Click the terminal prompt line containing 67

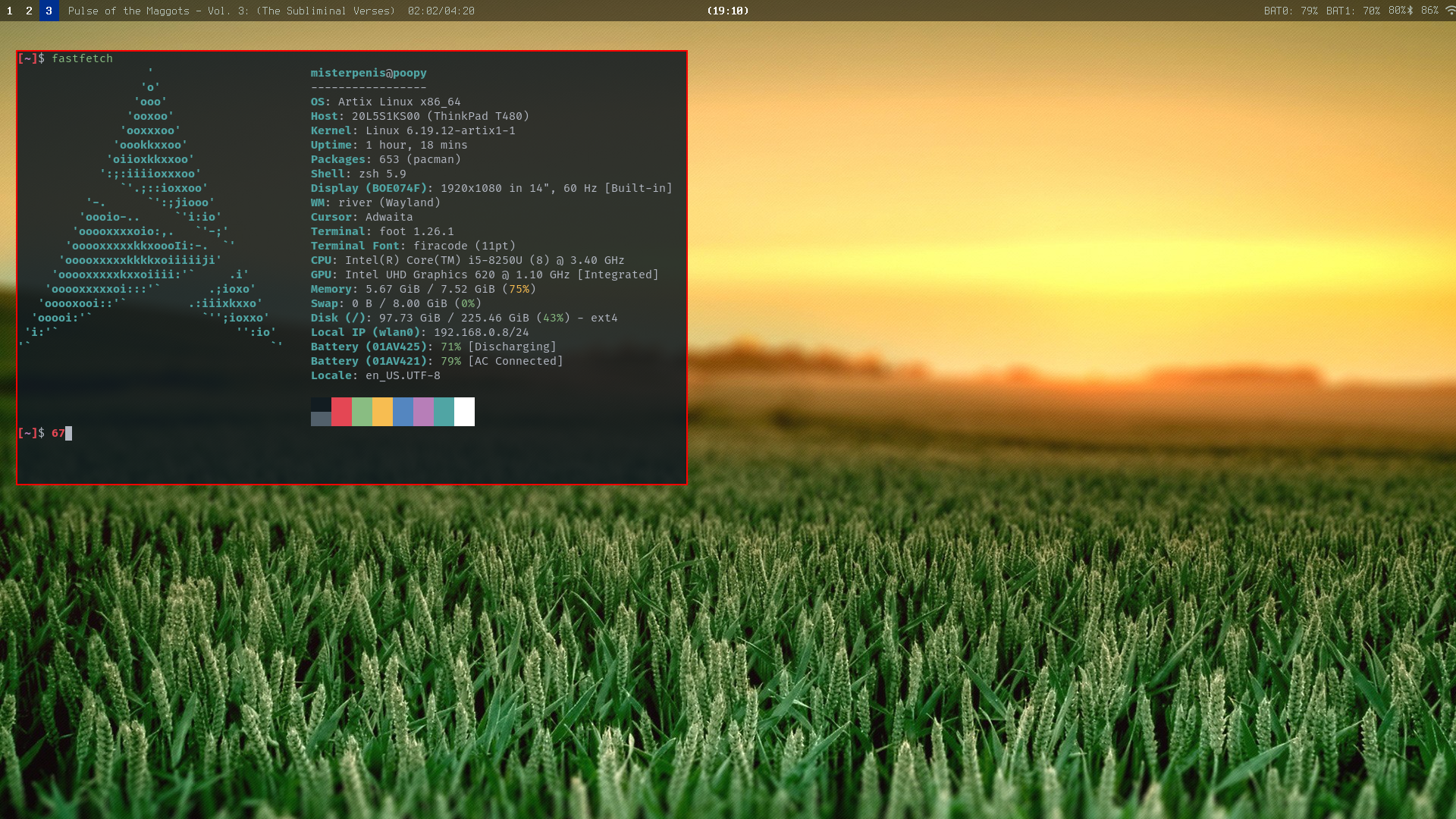[58, 433]
